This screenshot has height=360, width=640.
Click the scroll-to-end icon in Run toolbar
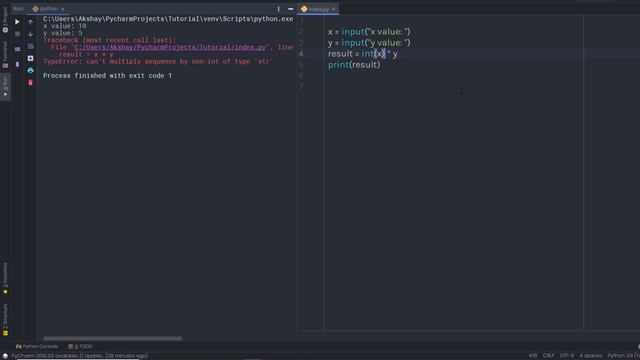(30, 58)
